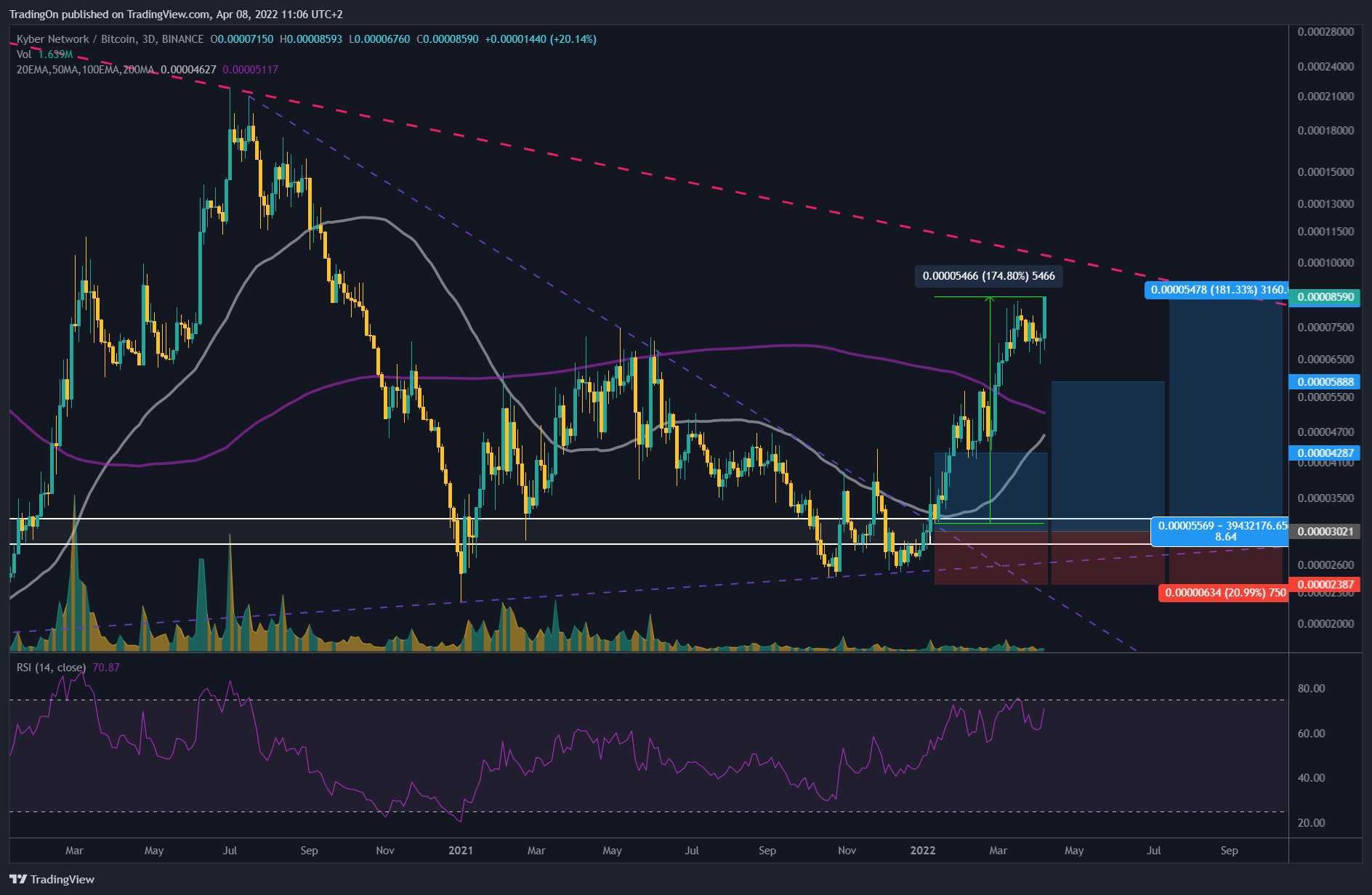The height and width of the screenshot is (895, 1372).
Task: Click the blue target label 0.00005478 (181.33%)
Action: point(1216,290)
